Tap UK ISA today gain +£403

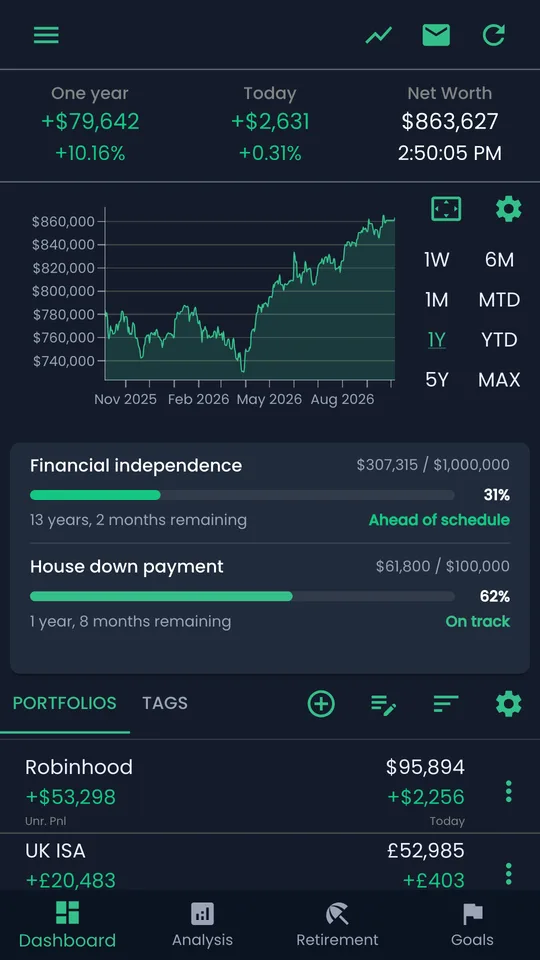[433, 880]
